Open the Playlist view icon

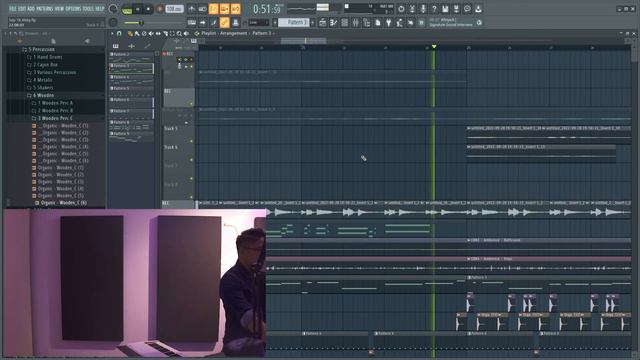click(322, 23)
